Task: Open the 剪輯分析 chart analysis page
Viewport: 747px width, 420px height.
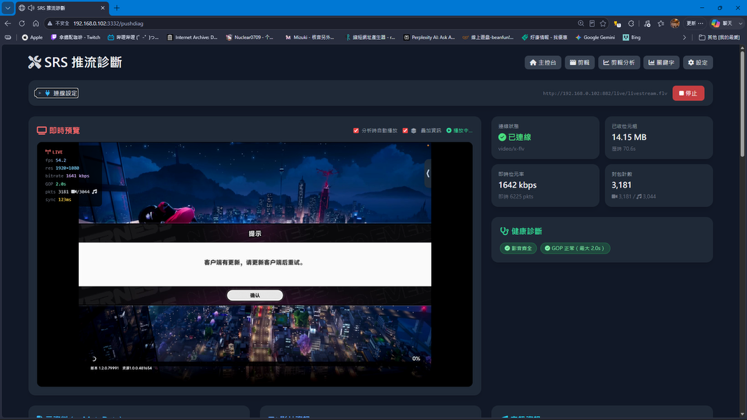Action: click(619, 62)
